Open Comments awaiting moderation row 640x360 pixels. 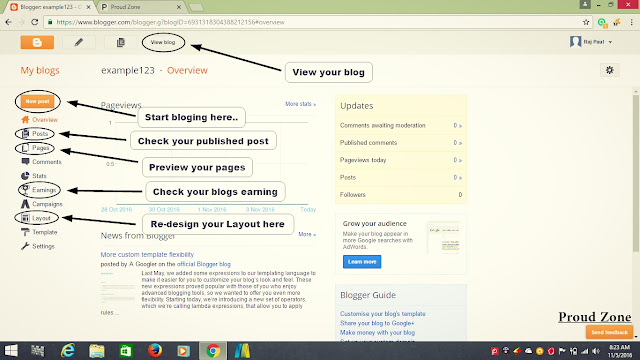click(401, 125)
